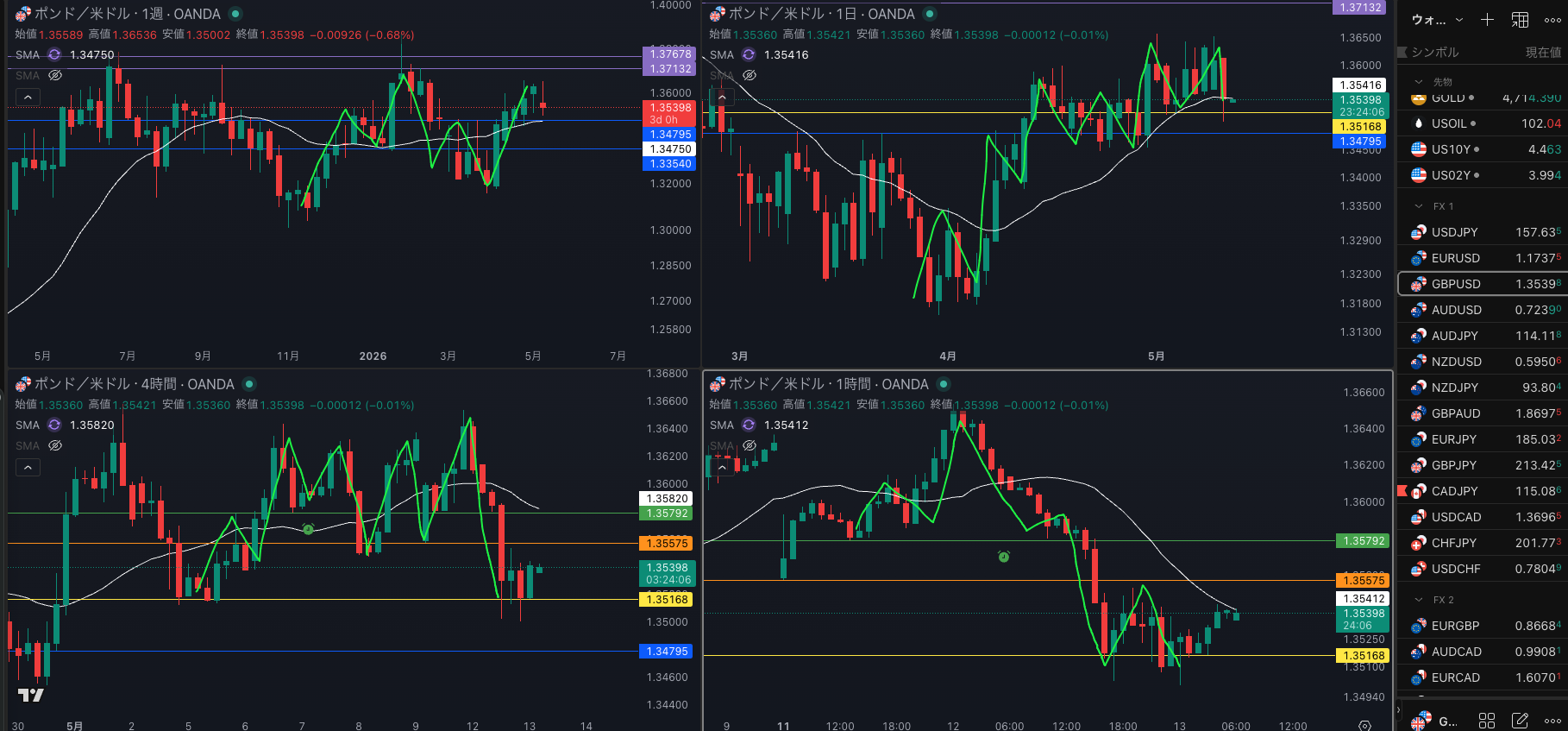The image size is (1568, 731).
Task: Open the four-squares grid icon in the details panel
Action: (x=1487, y=721)
